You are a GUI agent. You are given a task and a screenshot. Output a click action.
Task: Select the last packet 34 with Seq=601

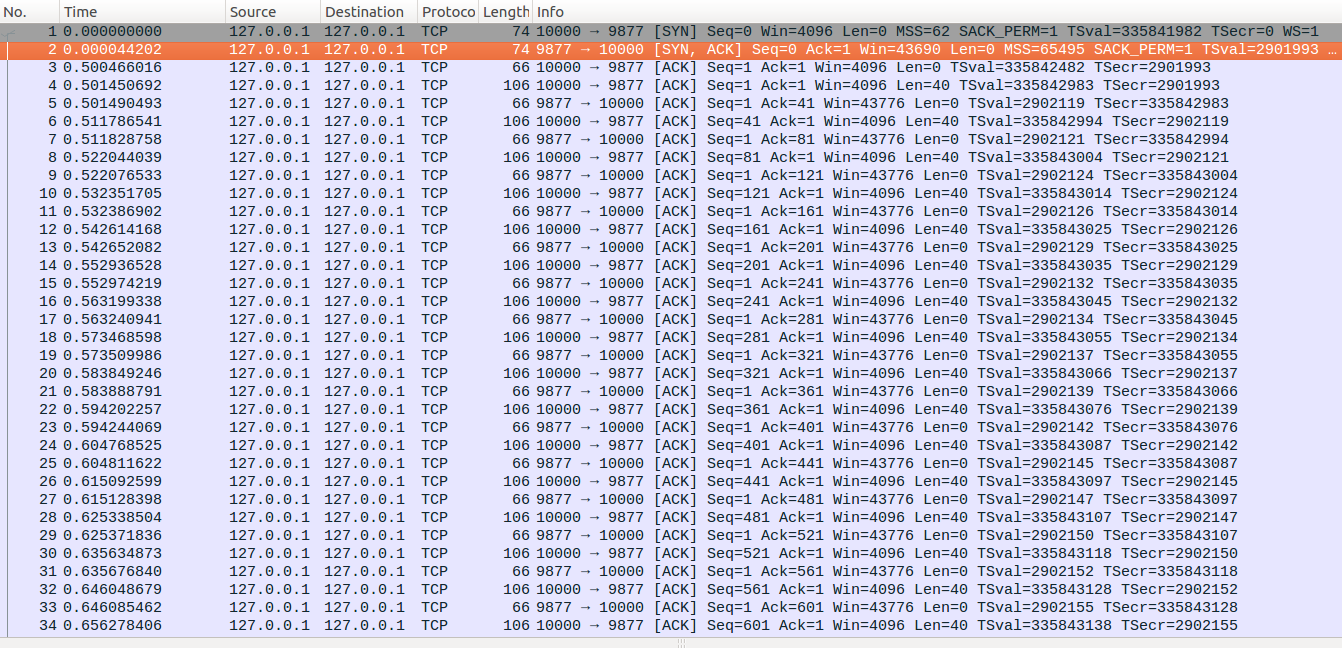(x=671, y=625)
